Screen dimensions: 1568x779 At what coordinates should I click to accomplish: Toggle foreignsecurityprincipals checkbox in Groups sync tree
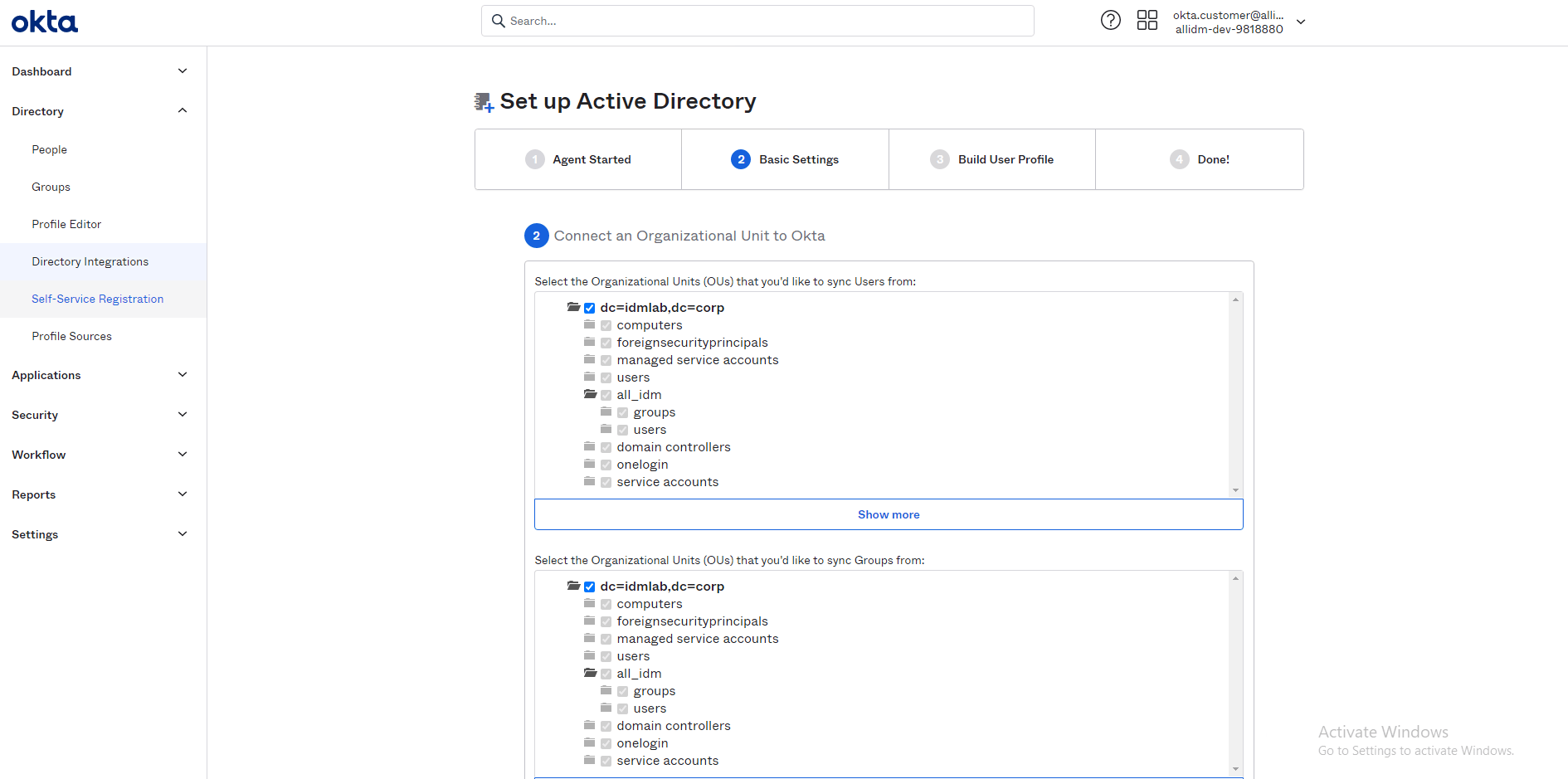click(606, 621)
